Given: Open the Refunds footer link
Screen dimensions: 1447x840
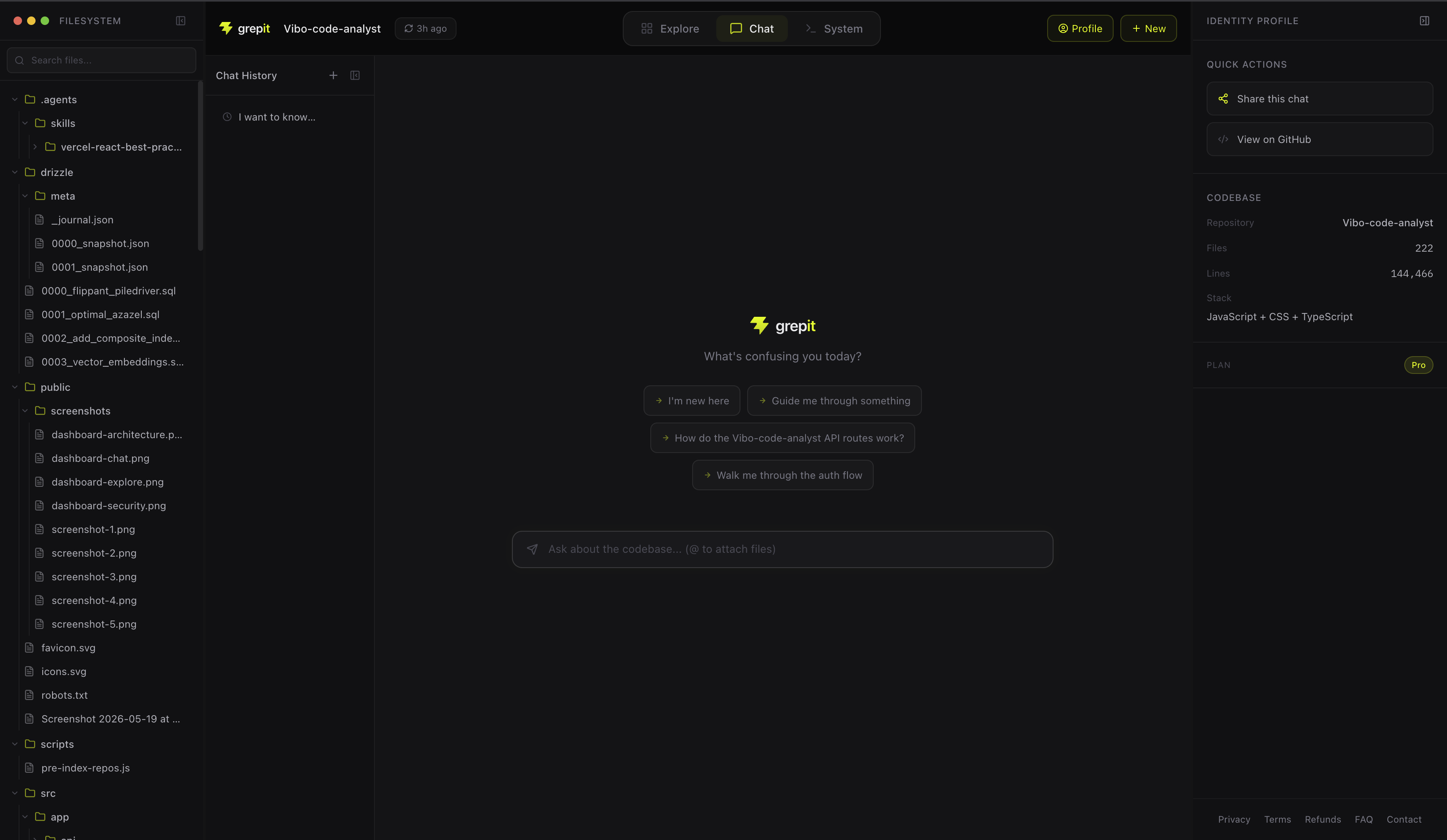Looking at the screenshot, I should coord(1323,819).
